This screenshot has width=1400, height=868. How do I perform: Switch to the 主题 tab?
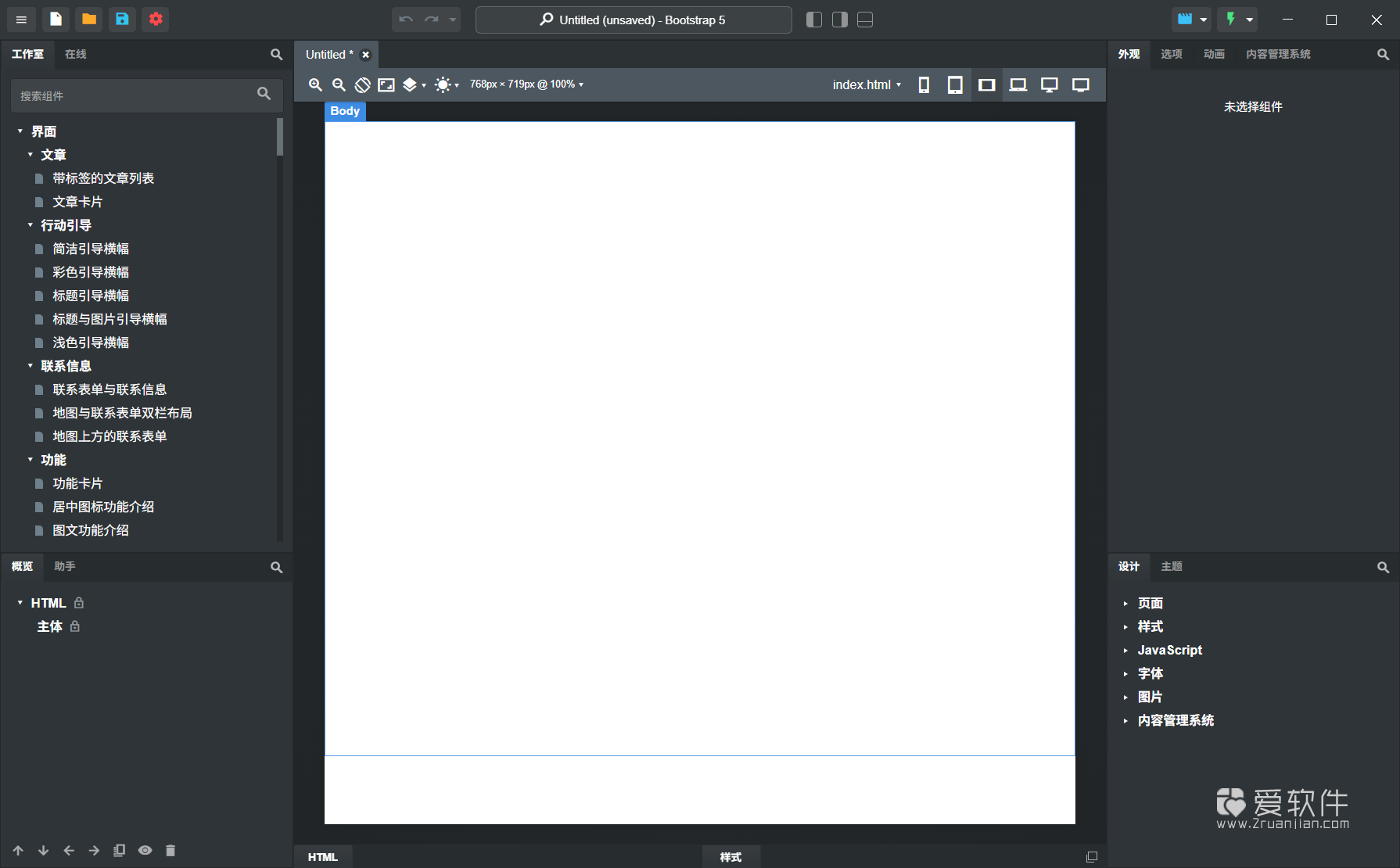point(1172,566)
